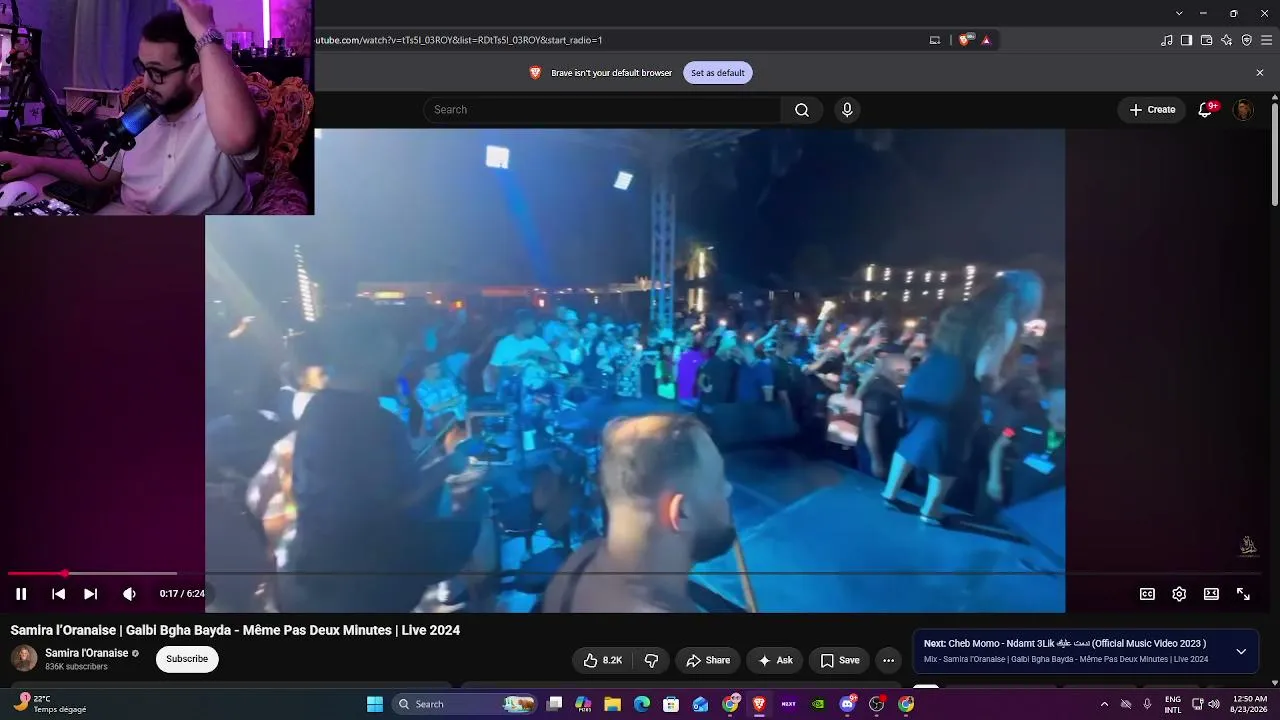
Task: Expand the Next playlist panel chevron
Action: coord(1241,651)
